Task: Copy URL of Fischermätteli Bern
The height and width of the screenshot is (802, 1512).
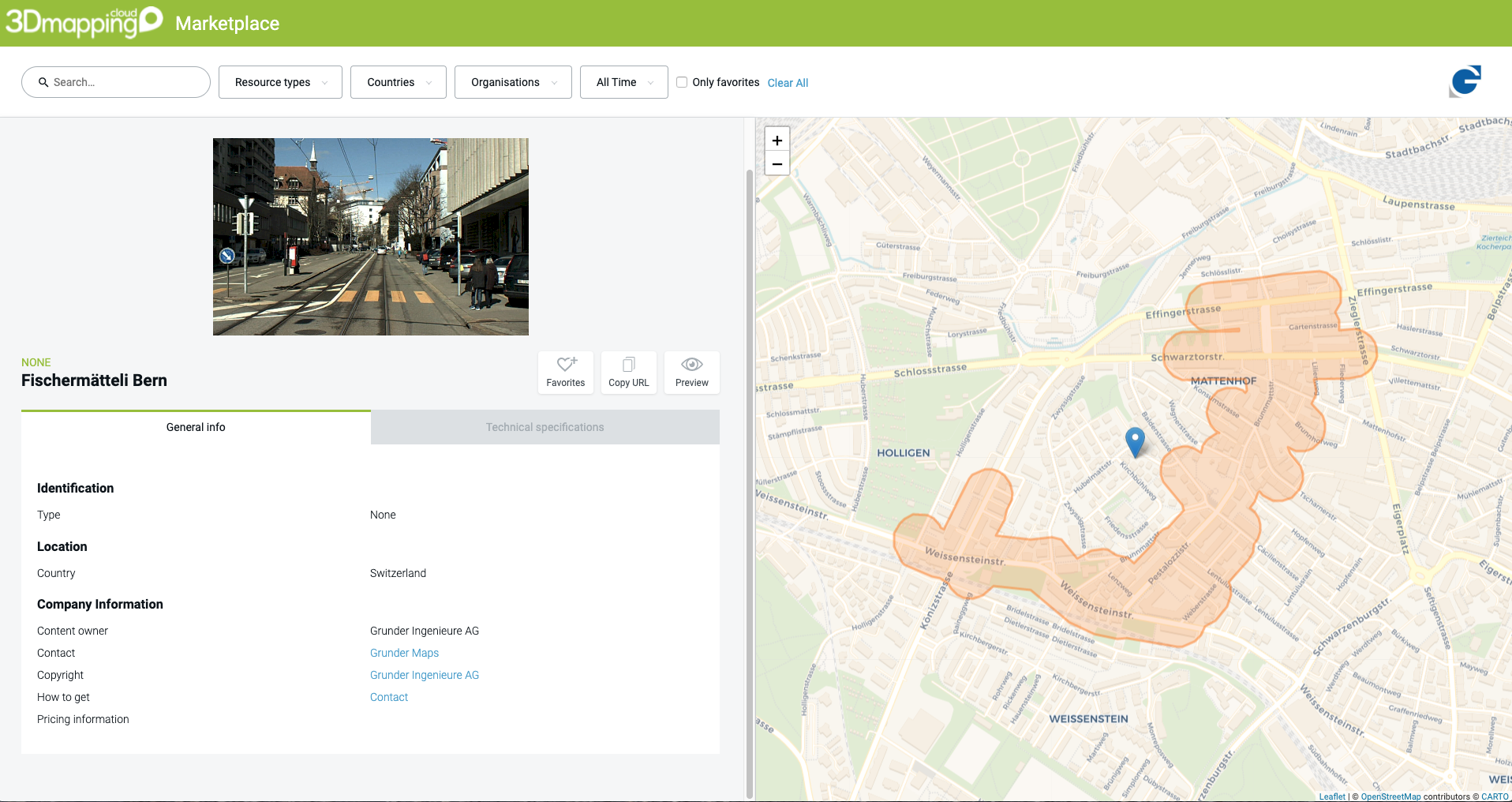Action: point(629,372)
